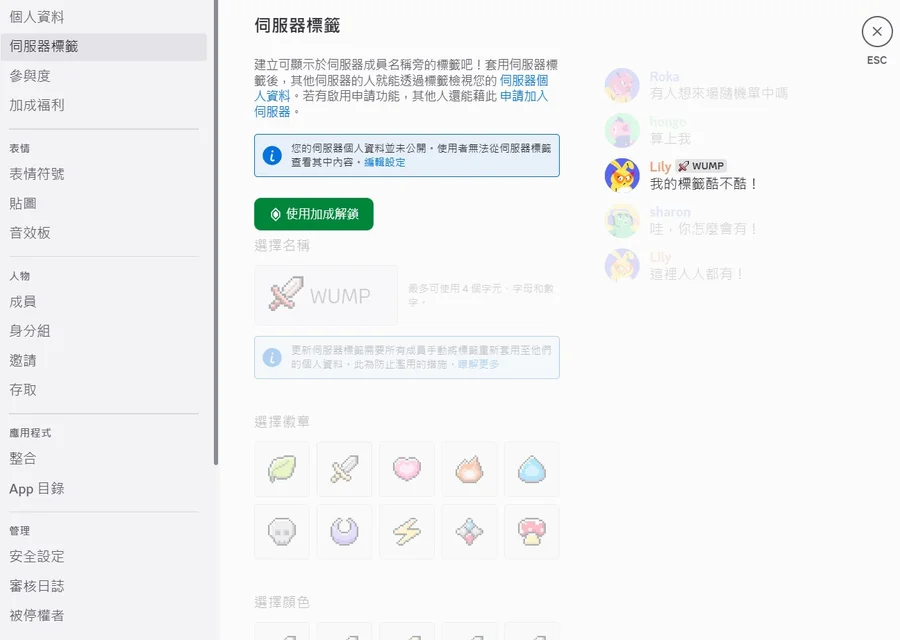Go to 成員 page
The image size is (900, 640).
(x=104, y=301)
